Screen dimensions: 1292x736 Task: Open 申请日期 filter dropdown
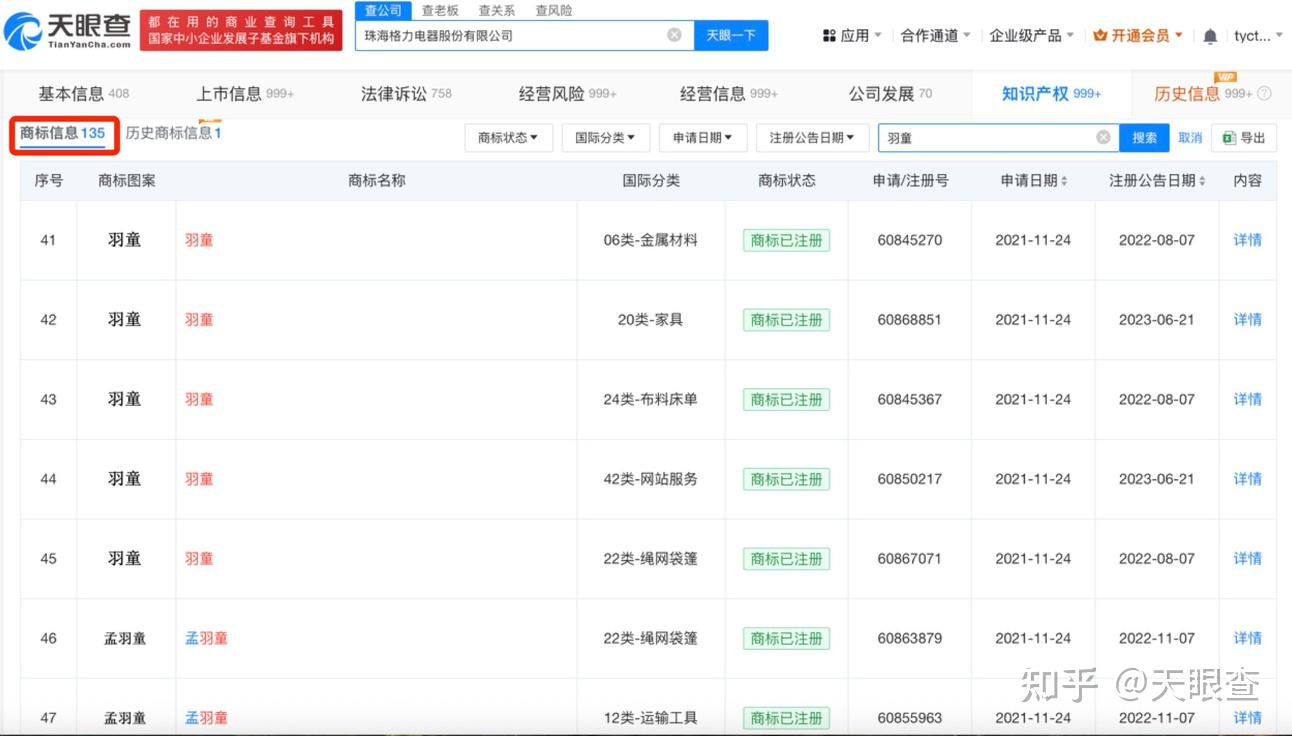point(703,138)
